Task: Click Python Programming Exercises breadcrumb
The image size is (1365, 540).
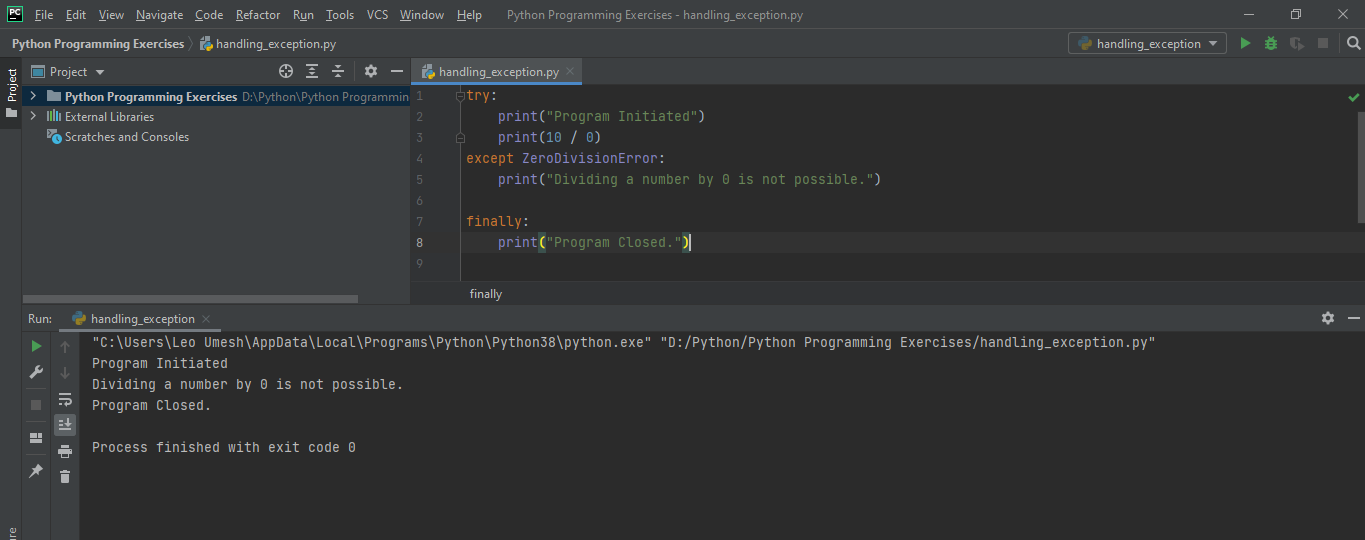Action: click(98, 44)
